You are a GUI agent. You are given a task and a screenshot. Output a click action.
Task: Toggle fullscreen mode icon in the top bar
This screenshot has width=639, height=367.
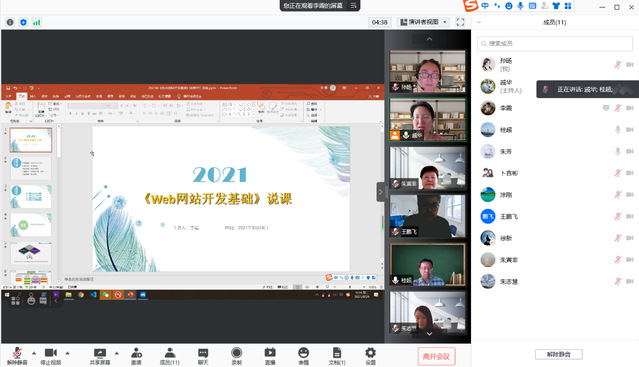[460, 22]
